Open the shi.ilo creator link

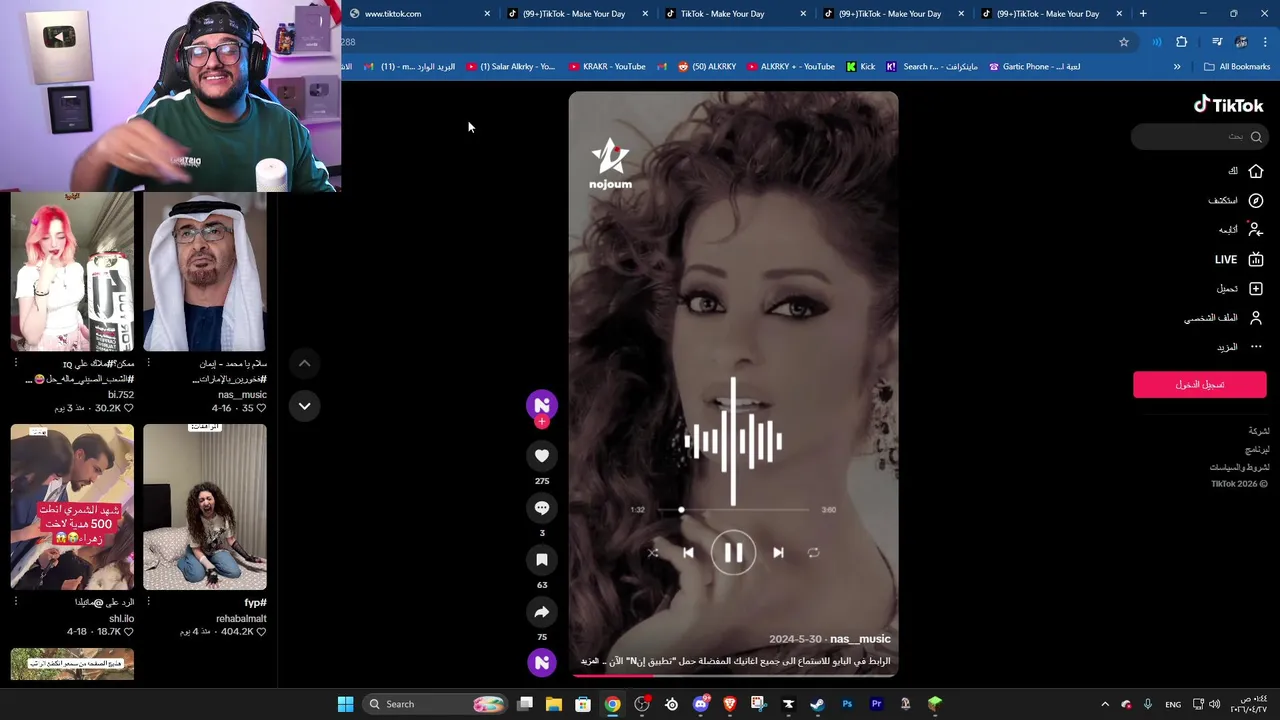[122, 619]
